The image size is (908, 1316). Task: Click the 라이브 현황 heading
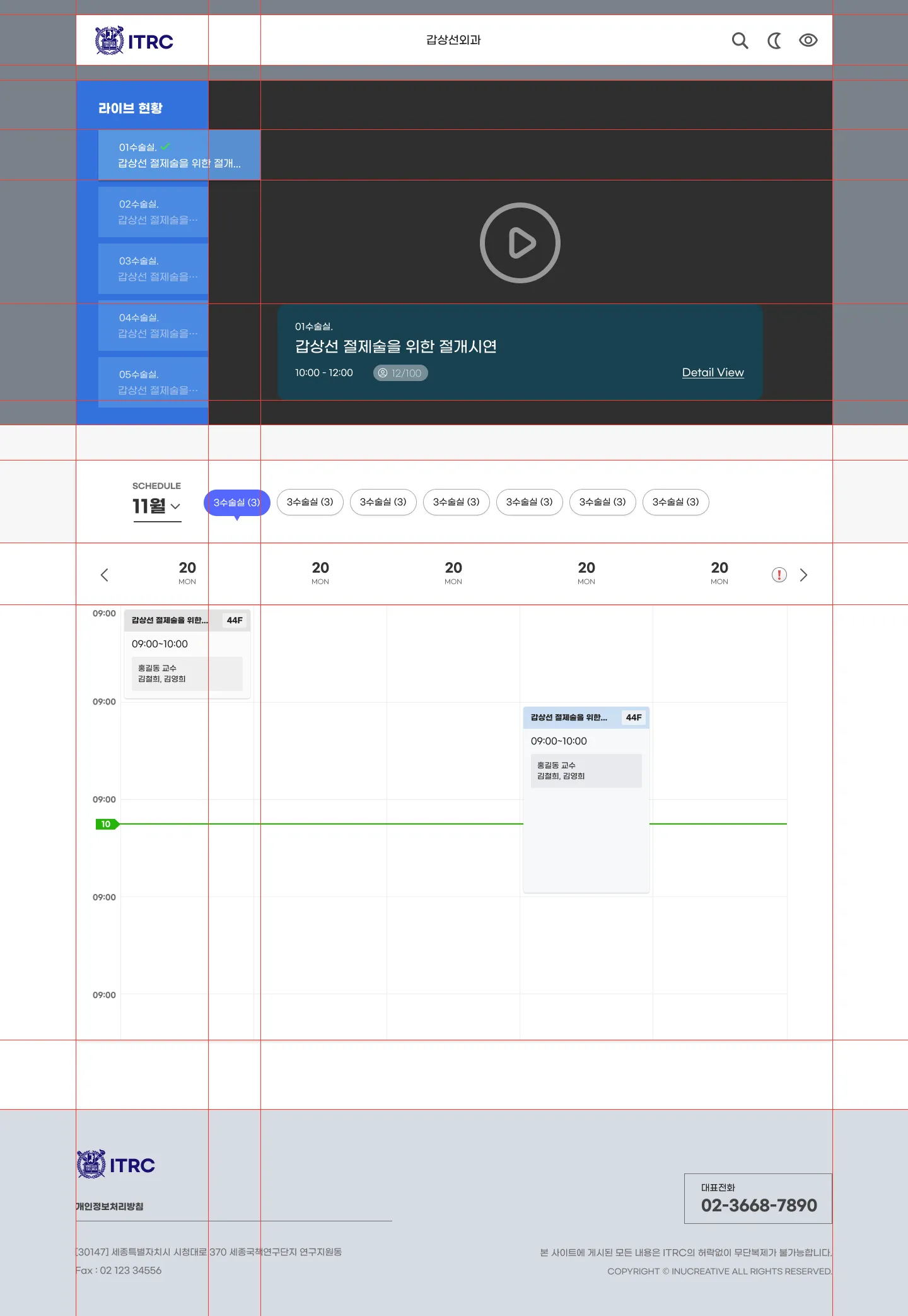coord(131,108)
